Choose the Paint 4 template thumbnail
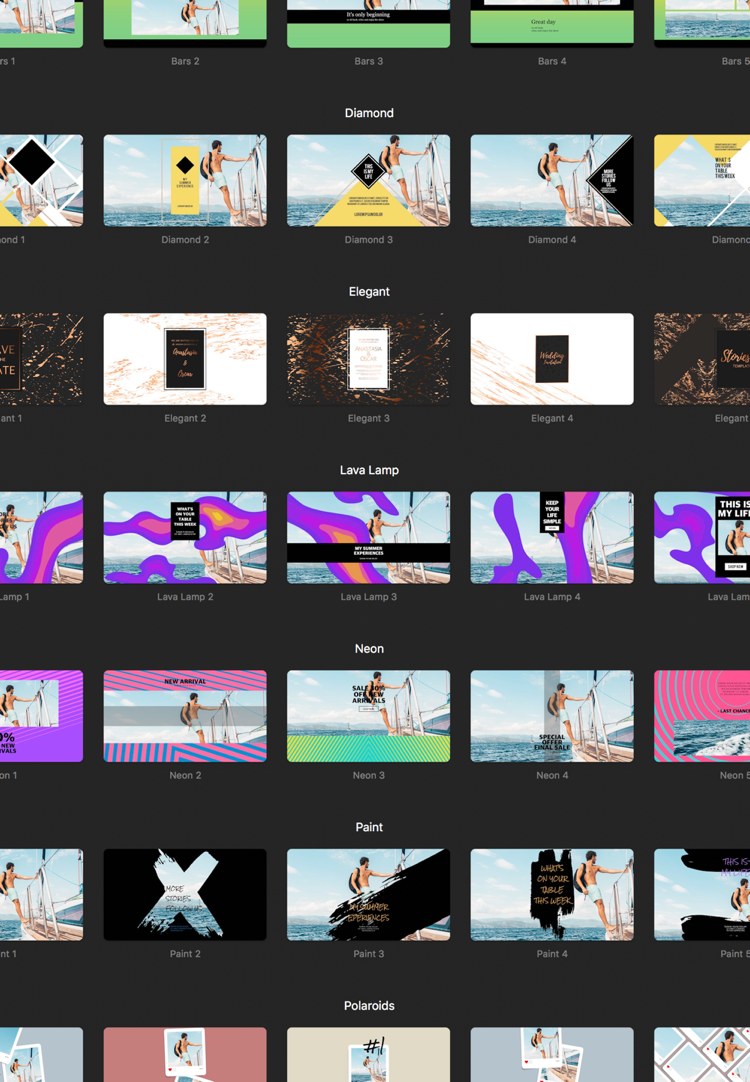Screen dimensions: 750x1082 point(552,894)
